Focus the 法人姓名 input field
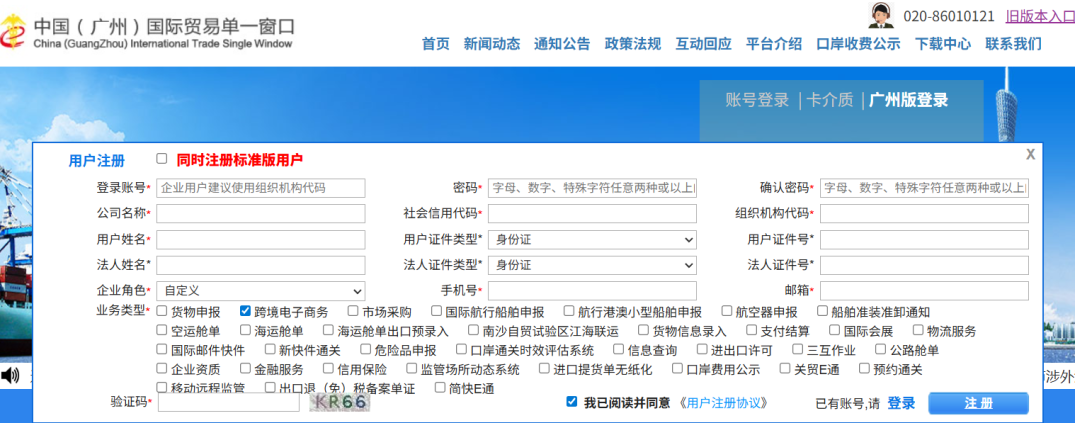Viewport: 1075px width, 423px height. [261, 265]
